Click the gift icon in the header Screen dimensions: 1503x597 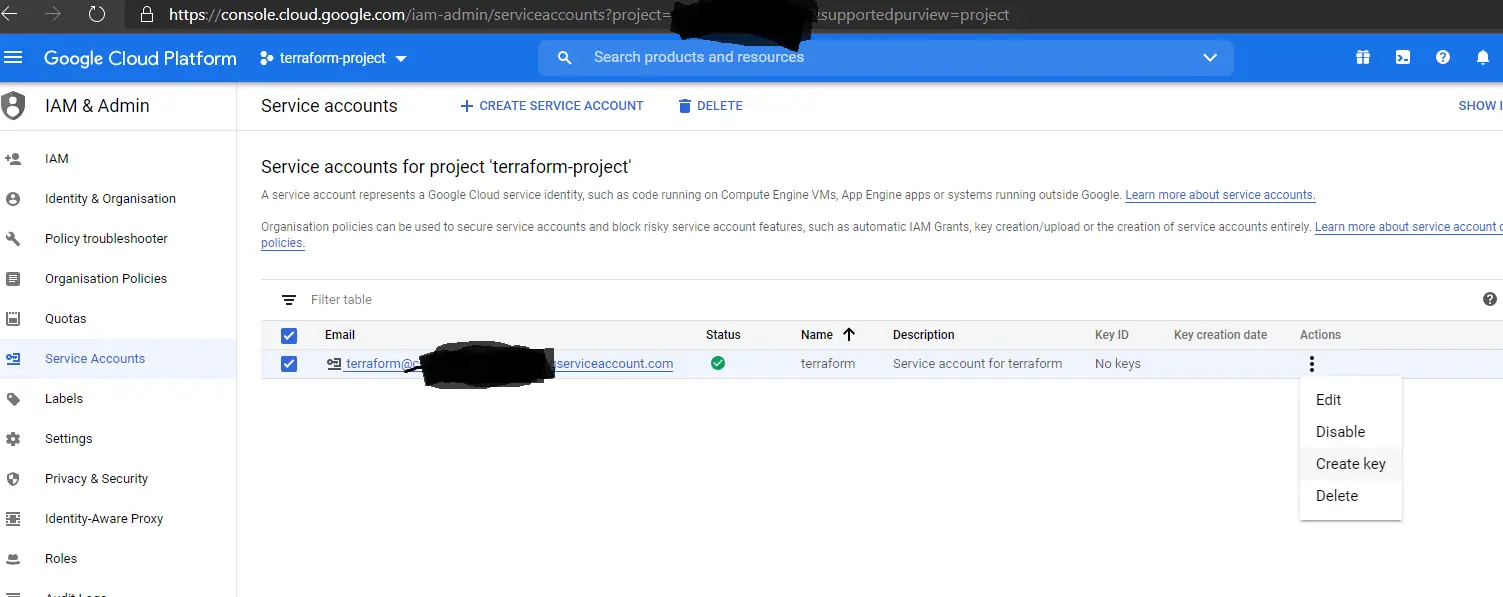(x=1363, y=58)
